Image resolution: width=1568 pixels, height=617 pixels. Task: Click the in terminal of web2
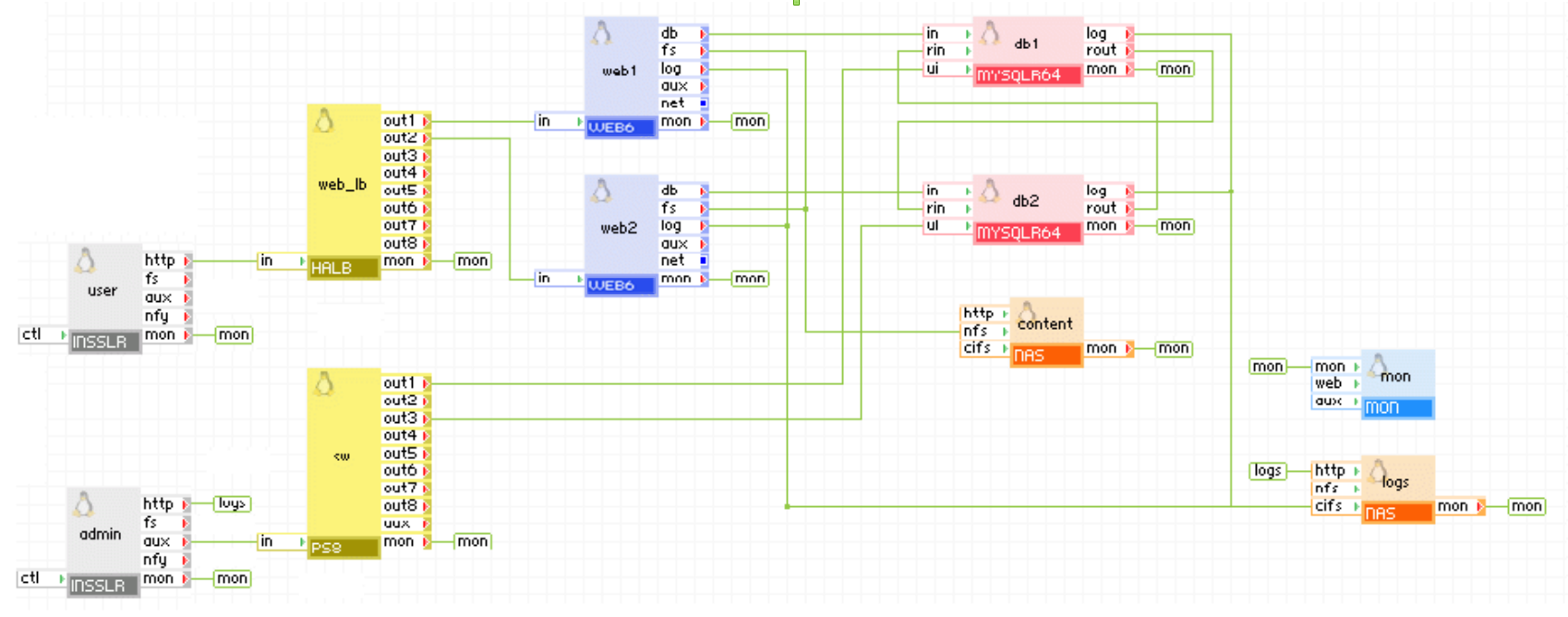coord(560,278)
